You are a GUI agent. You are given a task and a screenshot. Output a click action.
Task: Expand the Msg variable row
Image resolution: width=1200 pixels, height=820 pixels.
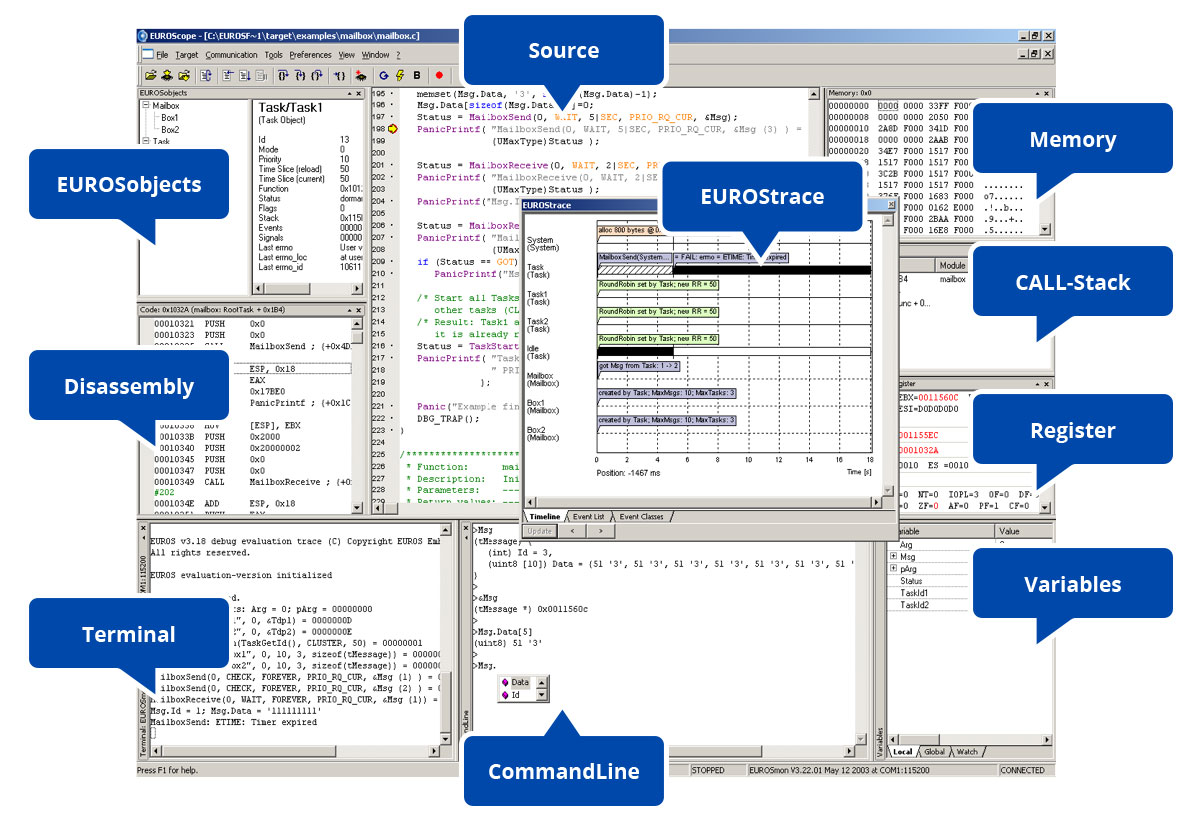893,557
